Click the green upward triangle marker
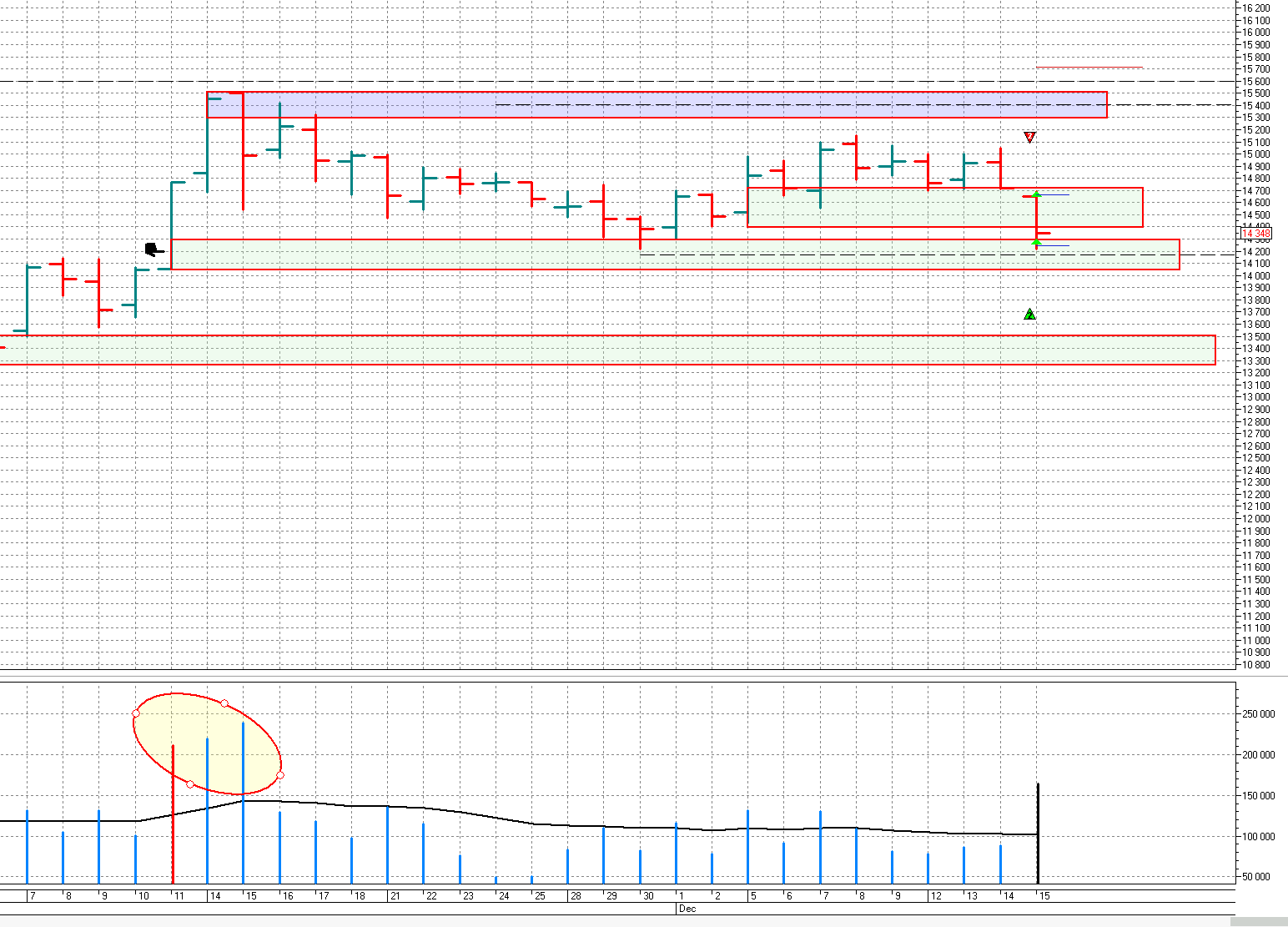1288x927 pixels. click(1029, 314)
